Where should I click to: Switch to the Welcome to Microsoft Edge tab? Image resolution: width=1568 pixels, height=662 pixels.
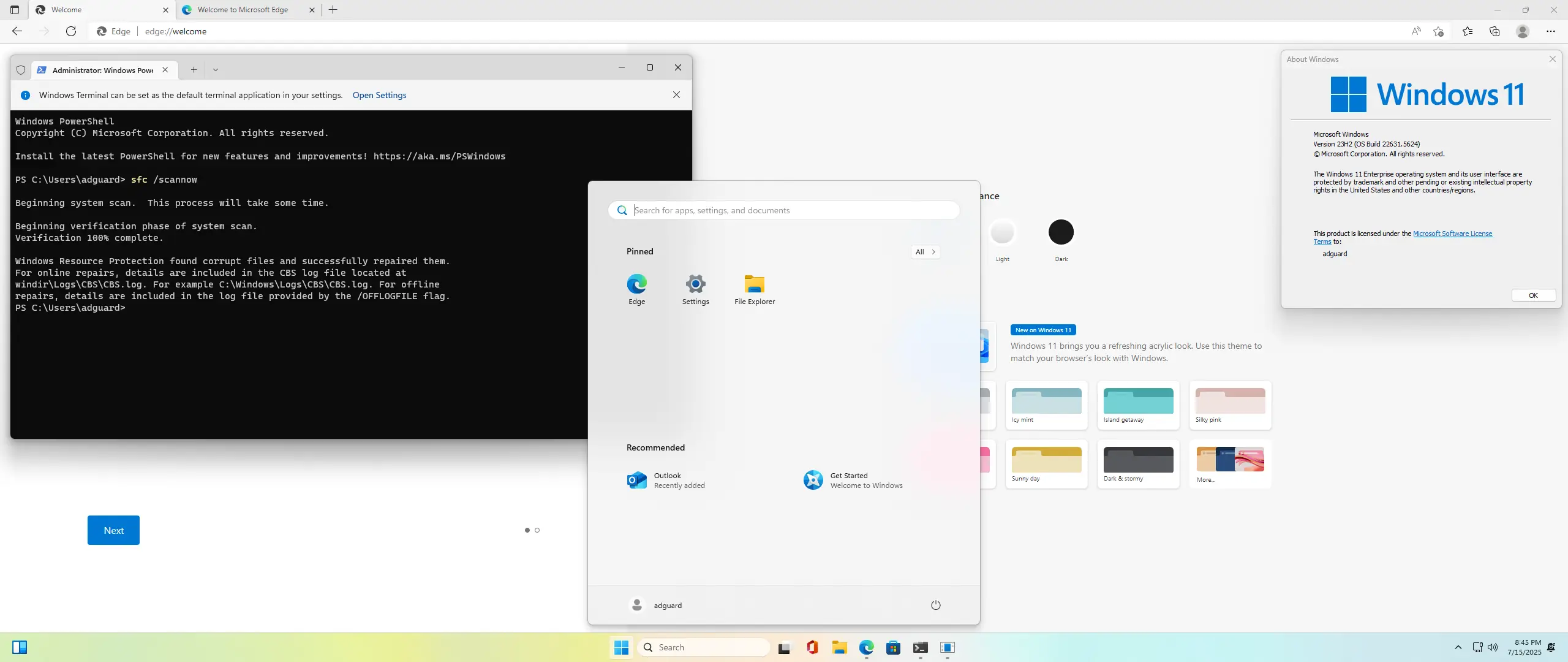click(241, 10)
